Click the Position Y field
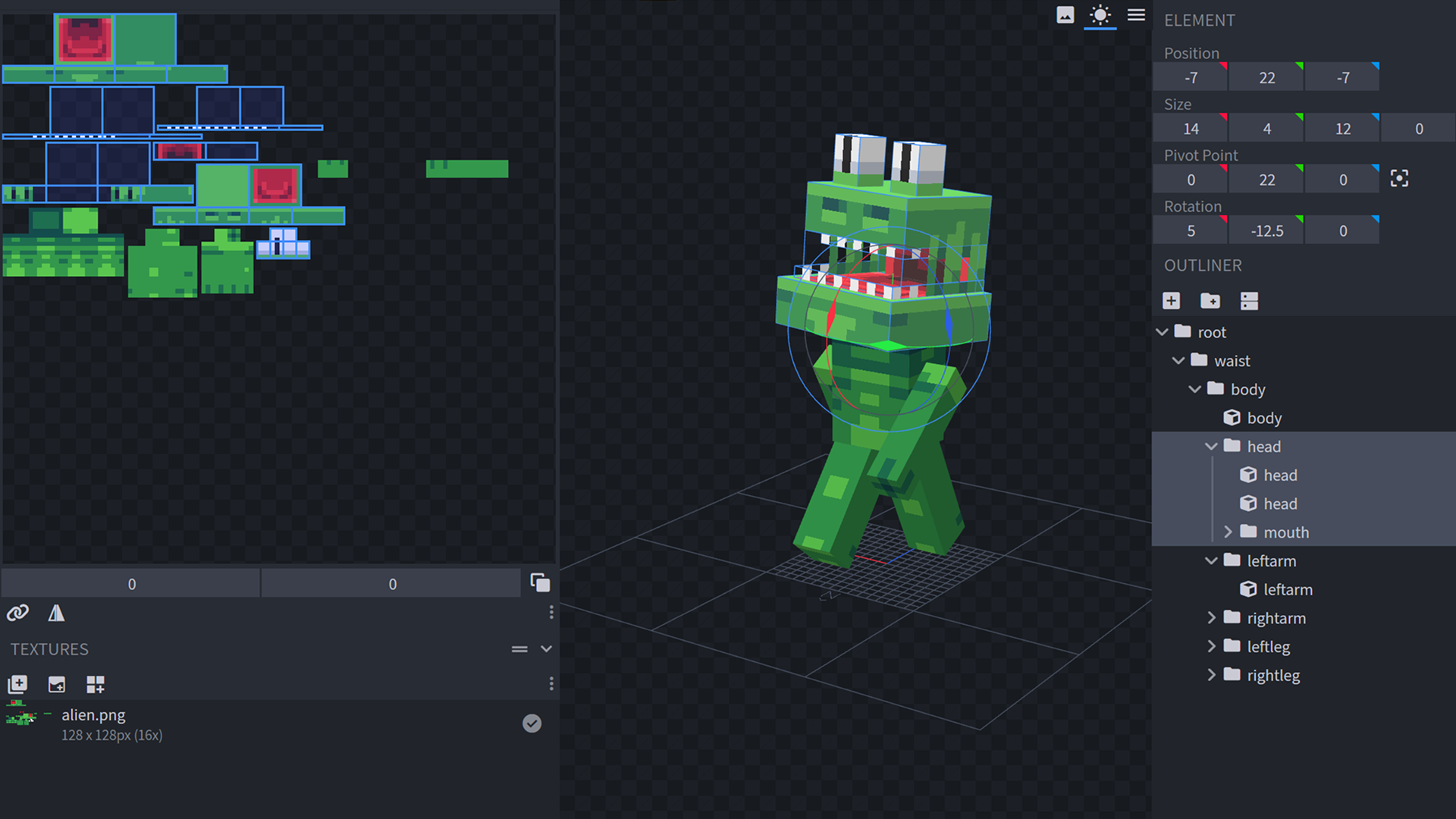This screenshot has height=819, width=1456. click(1266, 77)
